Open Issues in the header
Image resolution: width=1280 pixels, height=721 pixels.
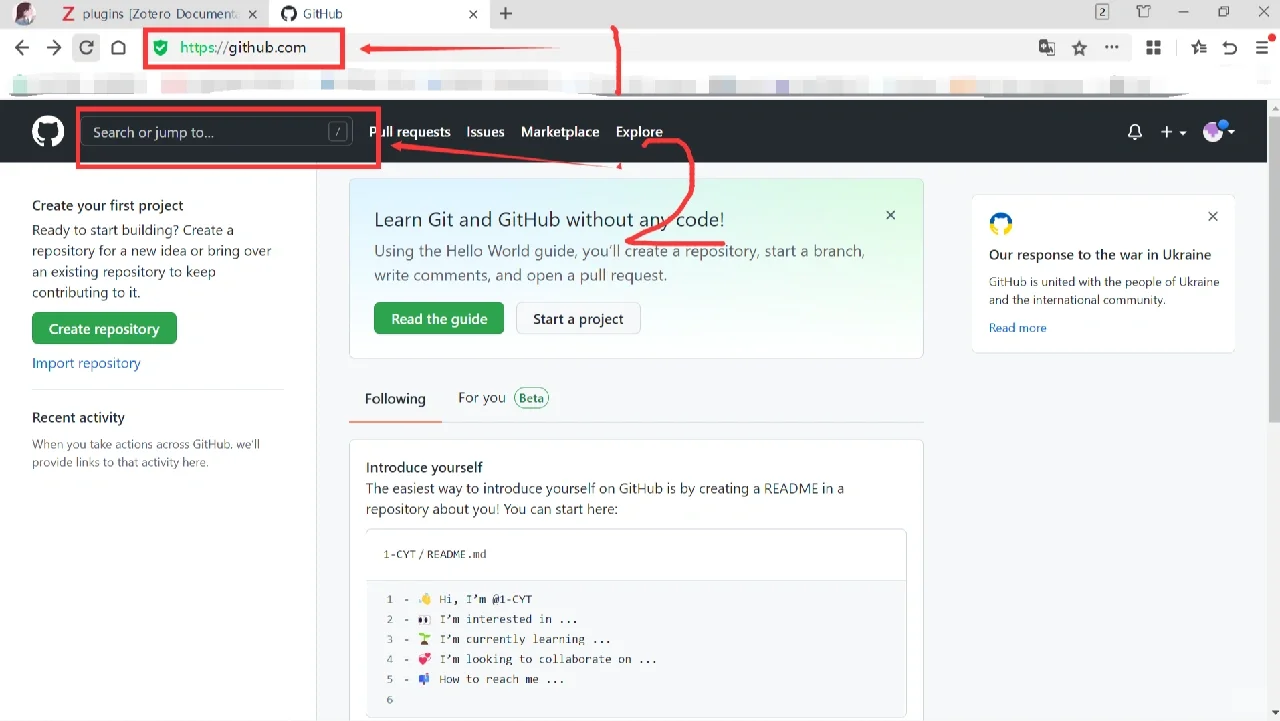[485, 132]
